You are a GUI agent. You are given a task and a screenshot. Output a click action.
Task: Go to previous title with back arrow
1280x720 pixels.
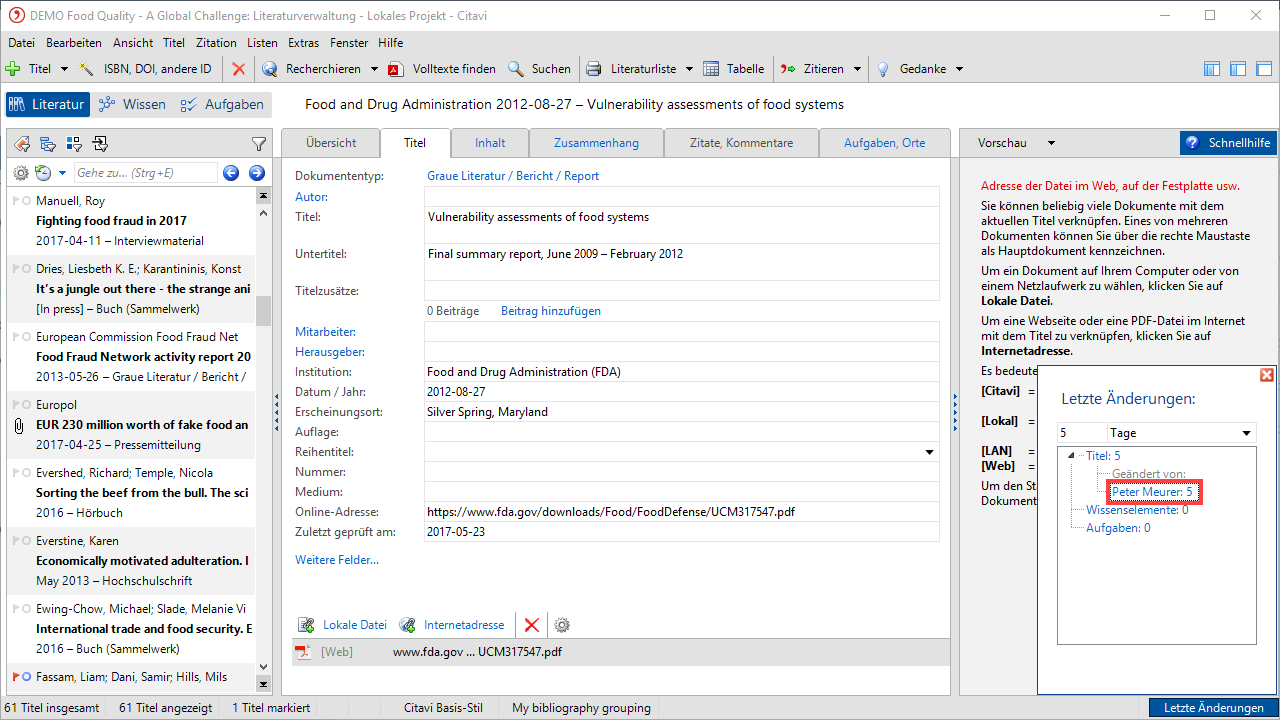tap(231, 173)
